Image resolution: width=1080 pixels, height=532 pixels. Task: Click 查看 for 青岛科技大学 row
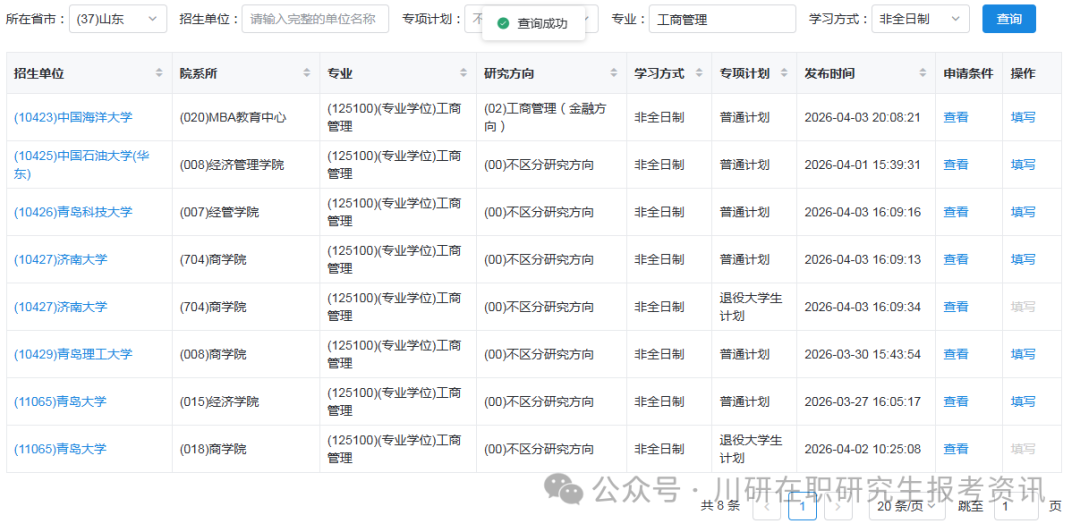point(955,212)
